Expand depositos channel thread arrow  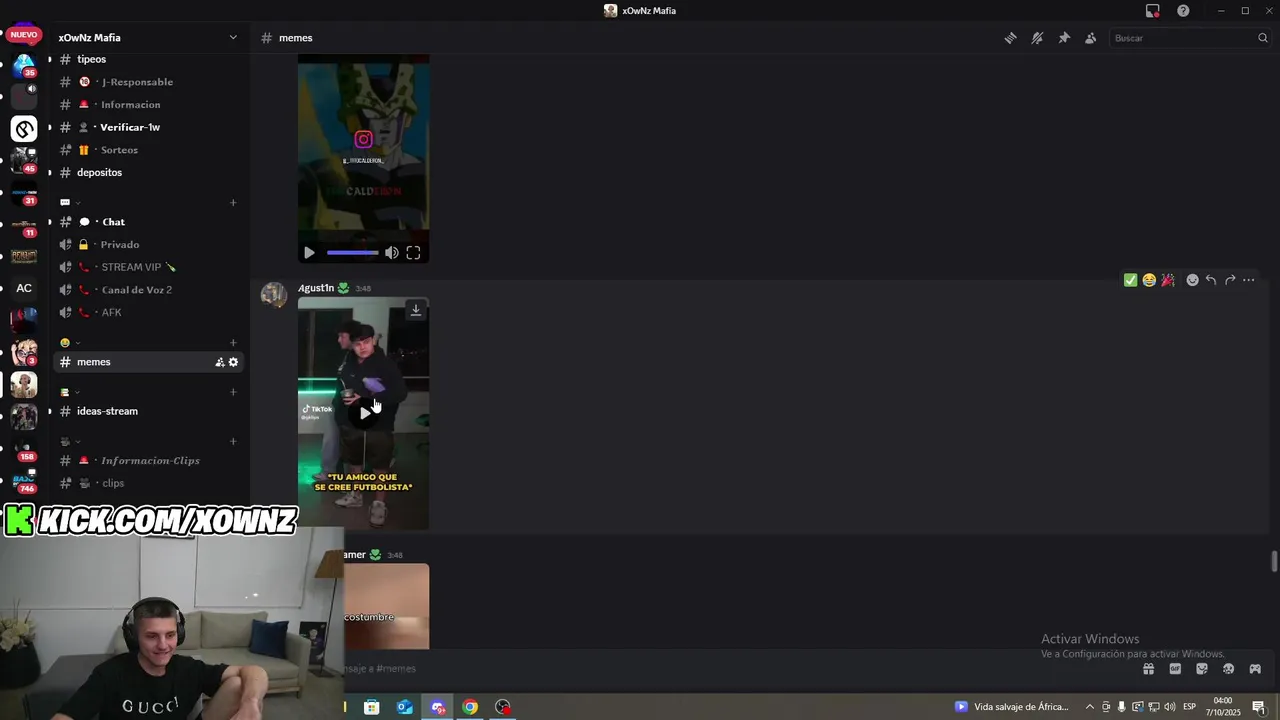(49, 173)
